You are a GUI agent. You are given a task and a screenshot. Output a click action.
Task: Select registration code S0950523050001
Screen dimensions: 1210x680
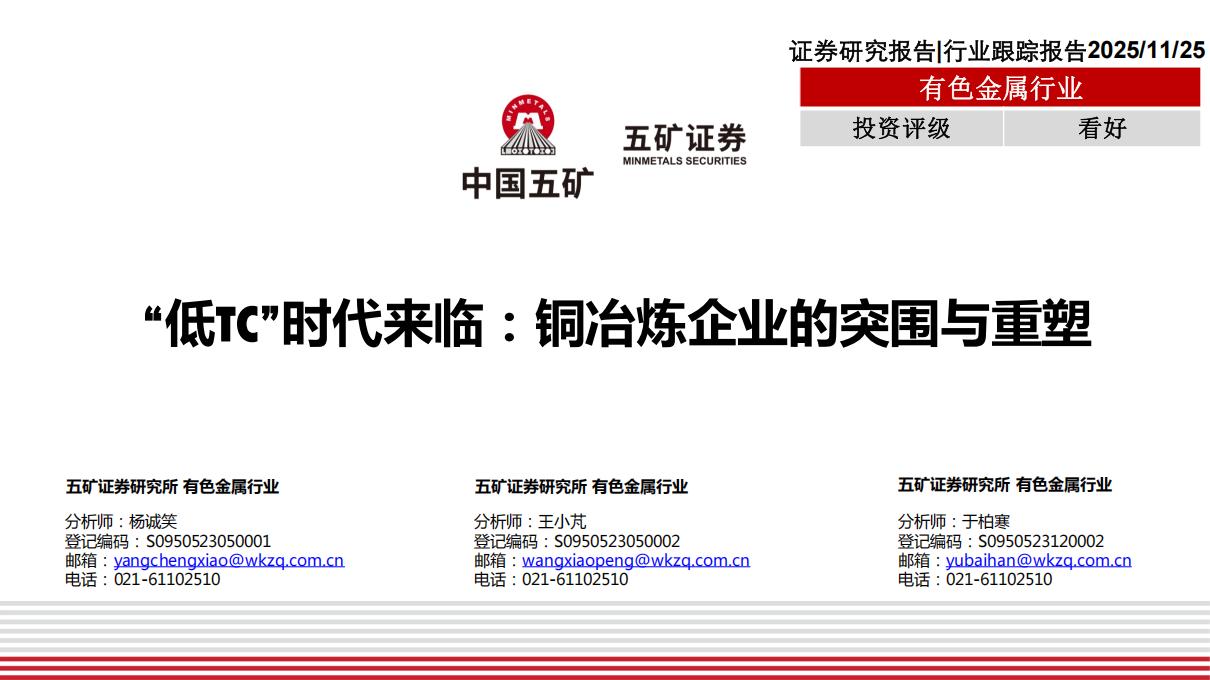point(208,541)
